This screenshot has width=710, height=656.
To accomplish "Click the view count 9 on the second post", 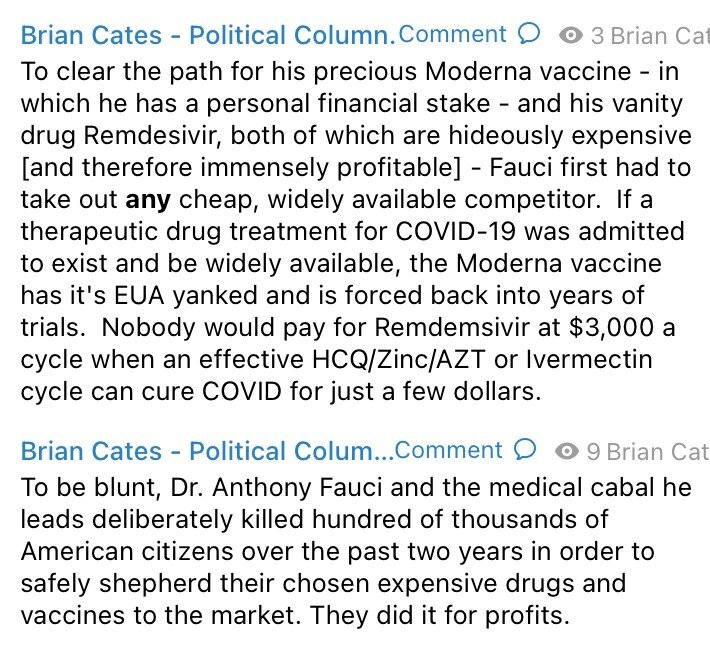I will click(593, 452).
